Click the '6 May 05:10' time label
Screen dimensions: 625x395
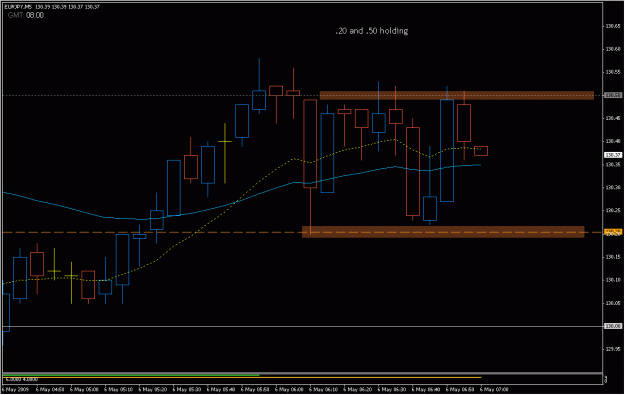pos(117,389)
